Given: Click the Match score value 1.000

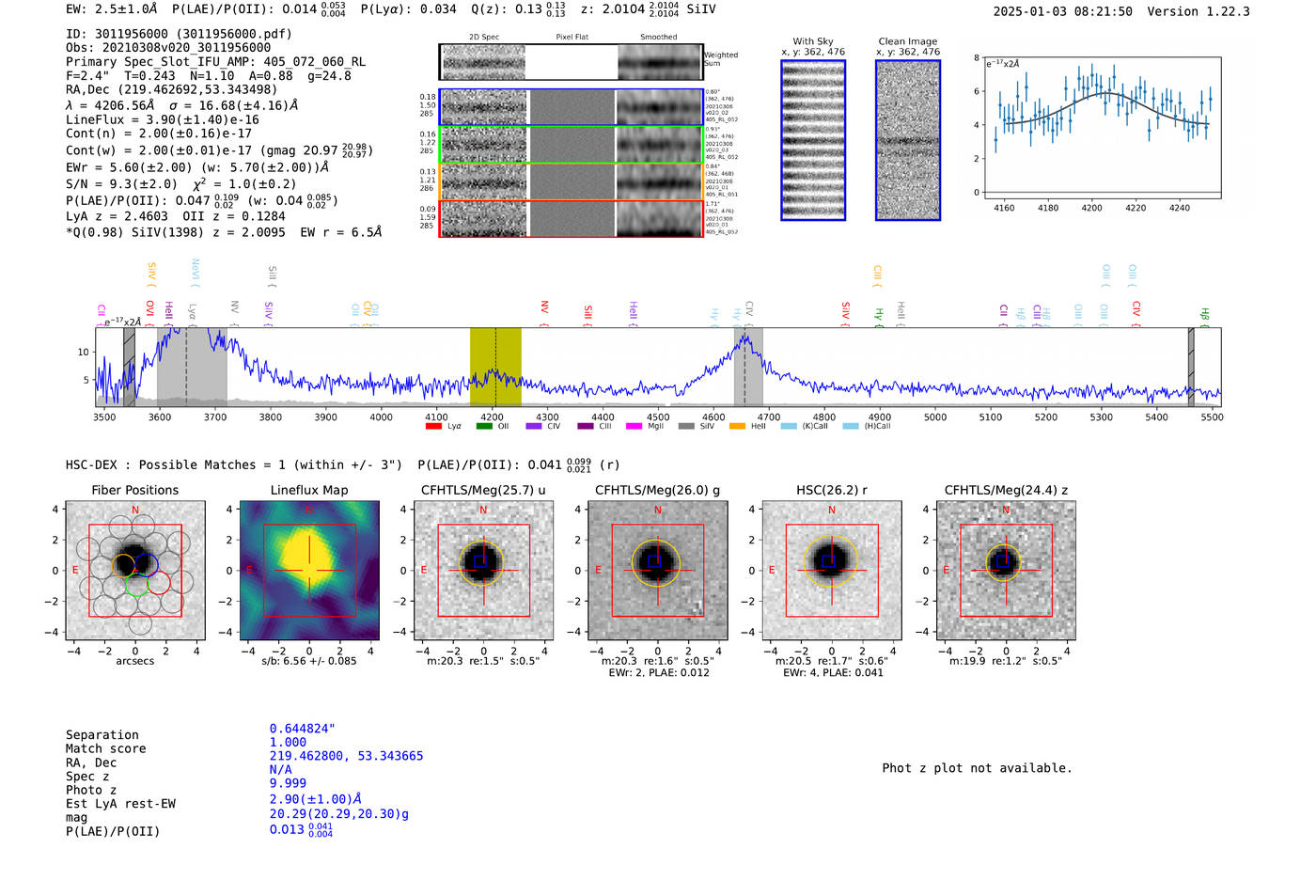Looking at the screenshot, I should click(288, 742).
